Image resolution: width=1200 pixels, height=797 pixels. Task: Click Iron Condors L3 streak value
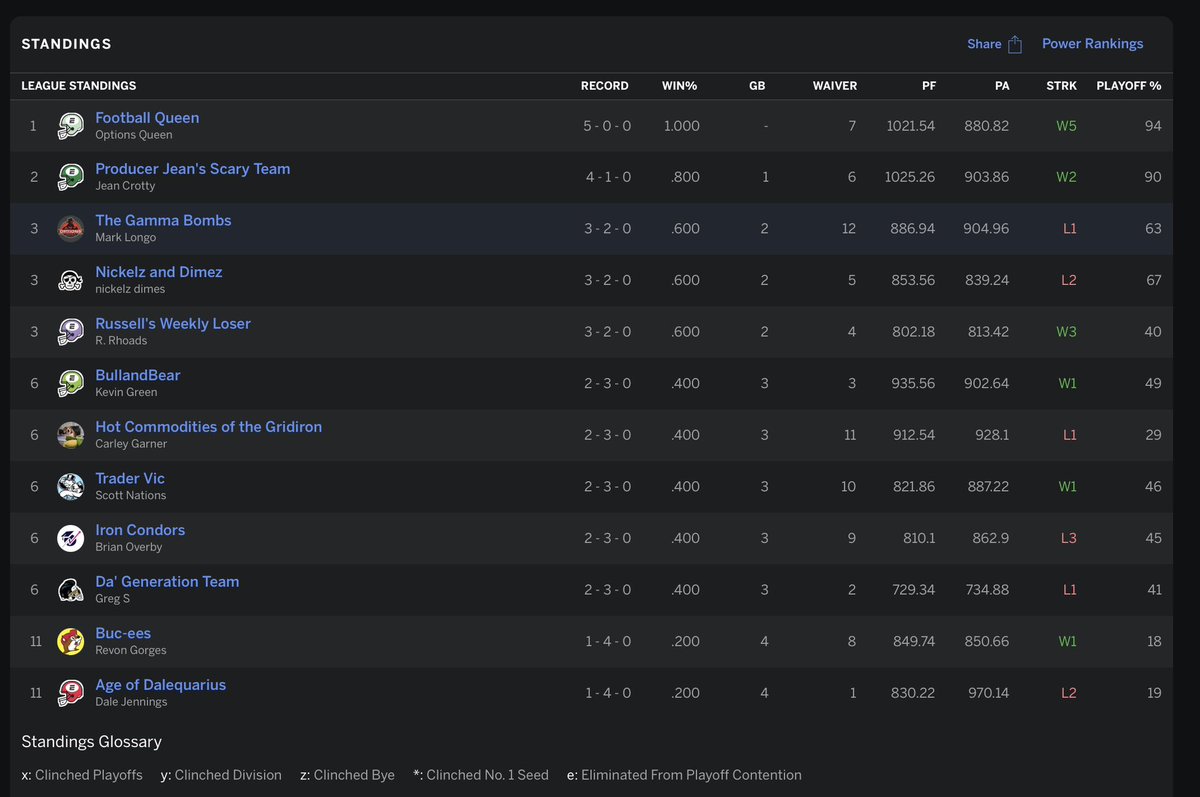point(1069,538)
